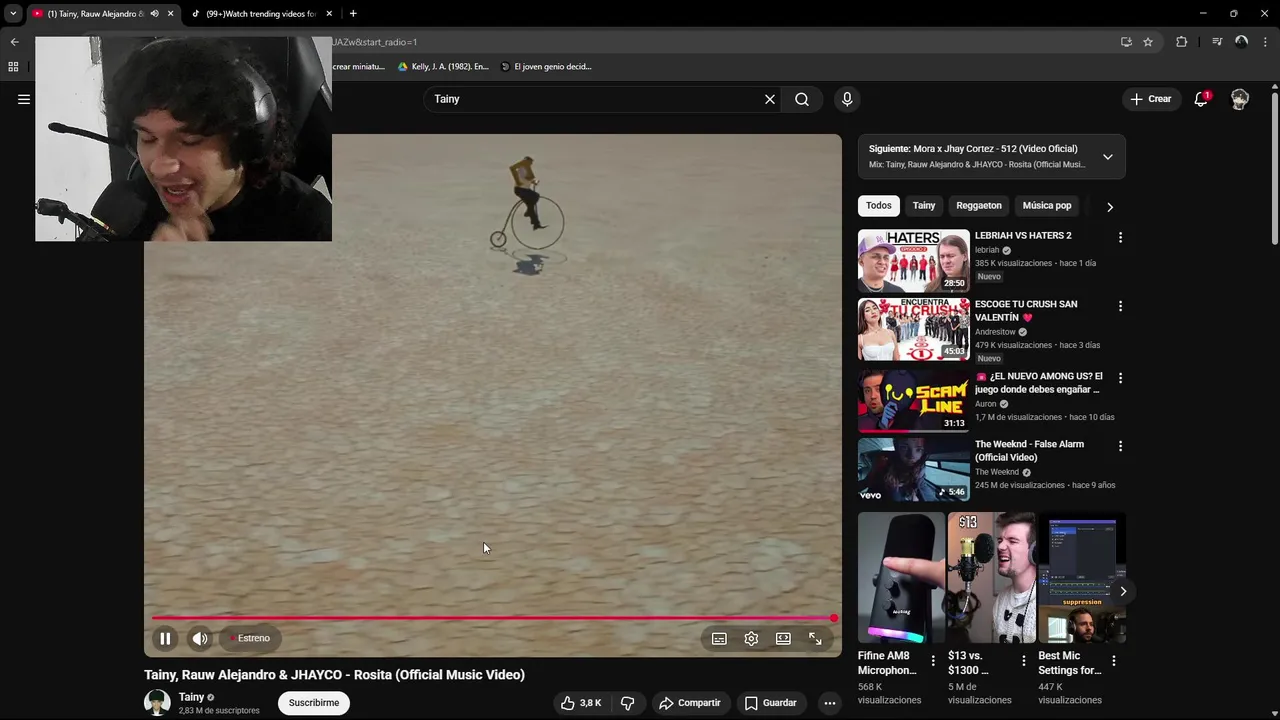Mute the video volume
This screenshot has width=1280, height=720.
(200, 638)
